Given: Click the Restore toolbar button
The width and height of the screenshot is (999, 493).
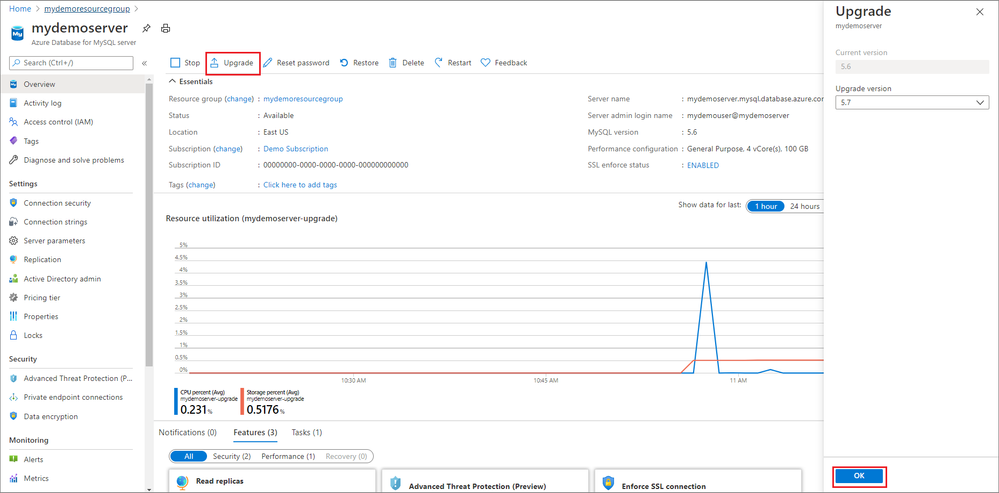Looking at the screenshot, I should 359,62.
